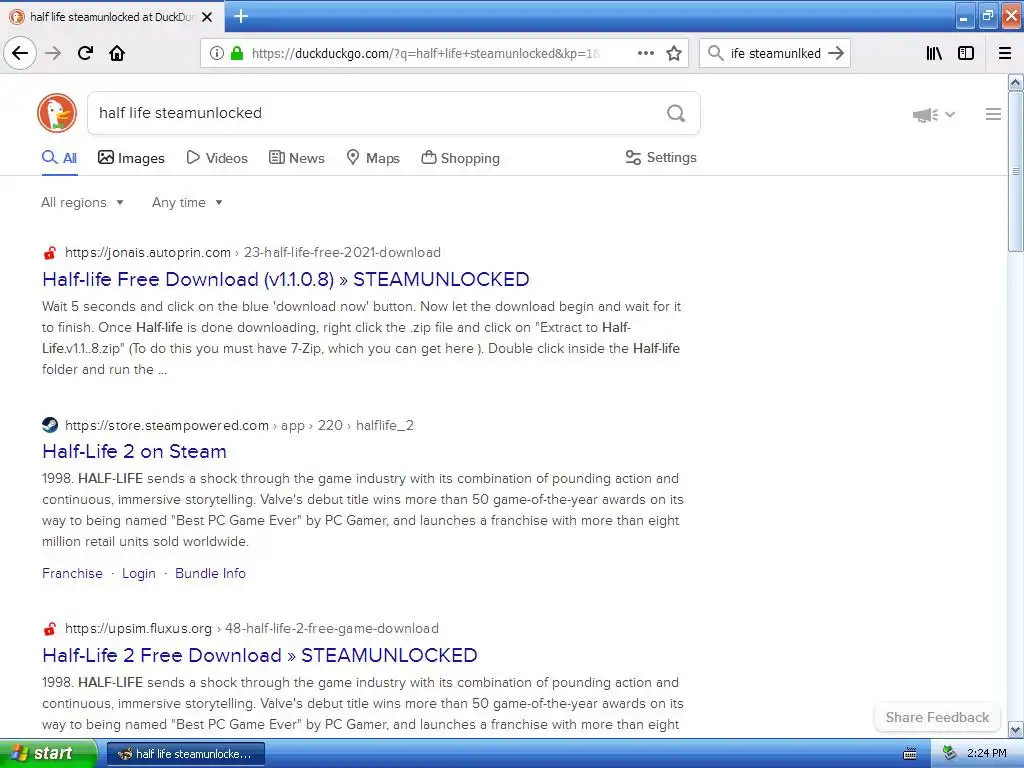Click the upsim.fluxus.org result URL
Viewport: 1024px width, 768px height.
[251, 629]
